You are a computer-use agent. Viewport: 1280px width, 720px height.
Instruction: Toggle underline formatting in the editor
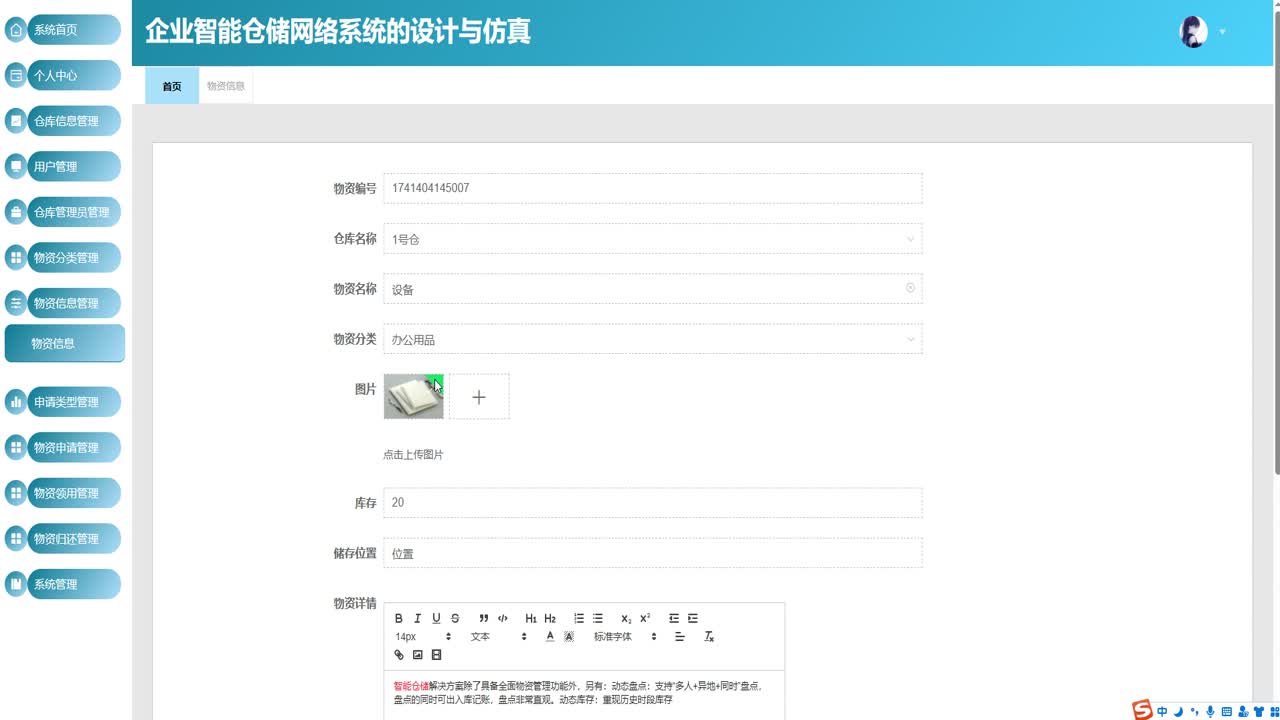436,618
